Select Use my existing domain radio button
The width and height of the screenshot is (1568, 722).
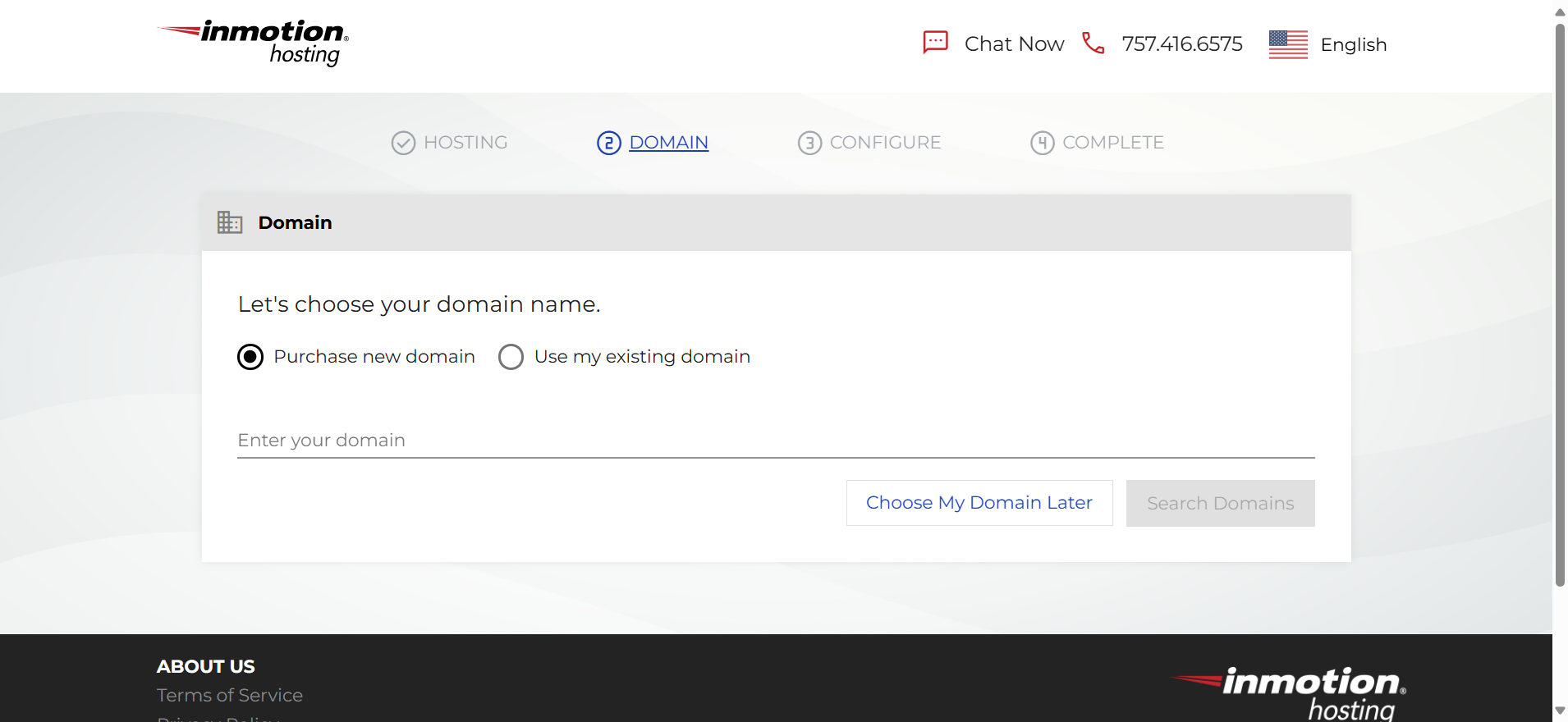click(x=511, y=357)
